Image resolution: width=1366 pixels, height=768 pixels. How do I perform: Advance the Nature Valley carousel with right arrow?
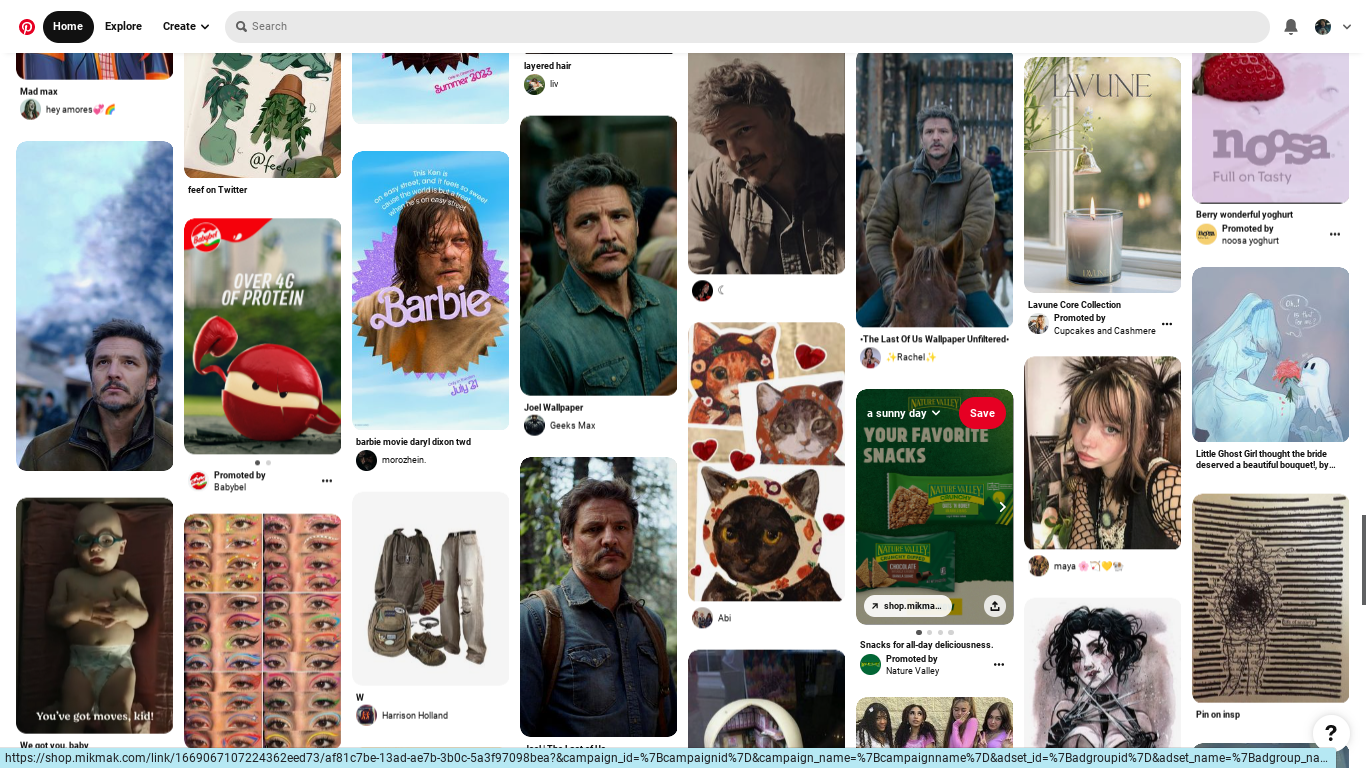click(1002, 507)
